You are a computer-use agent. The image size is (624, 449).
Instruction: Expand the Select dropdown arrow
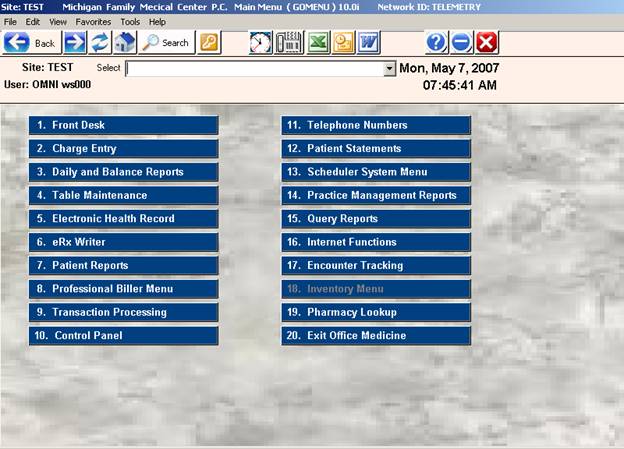[390, 69]
